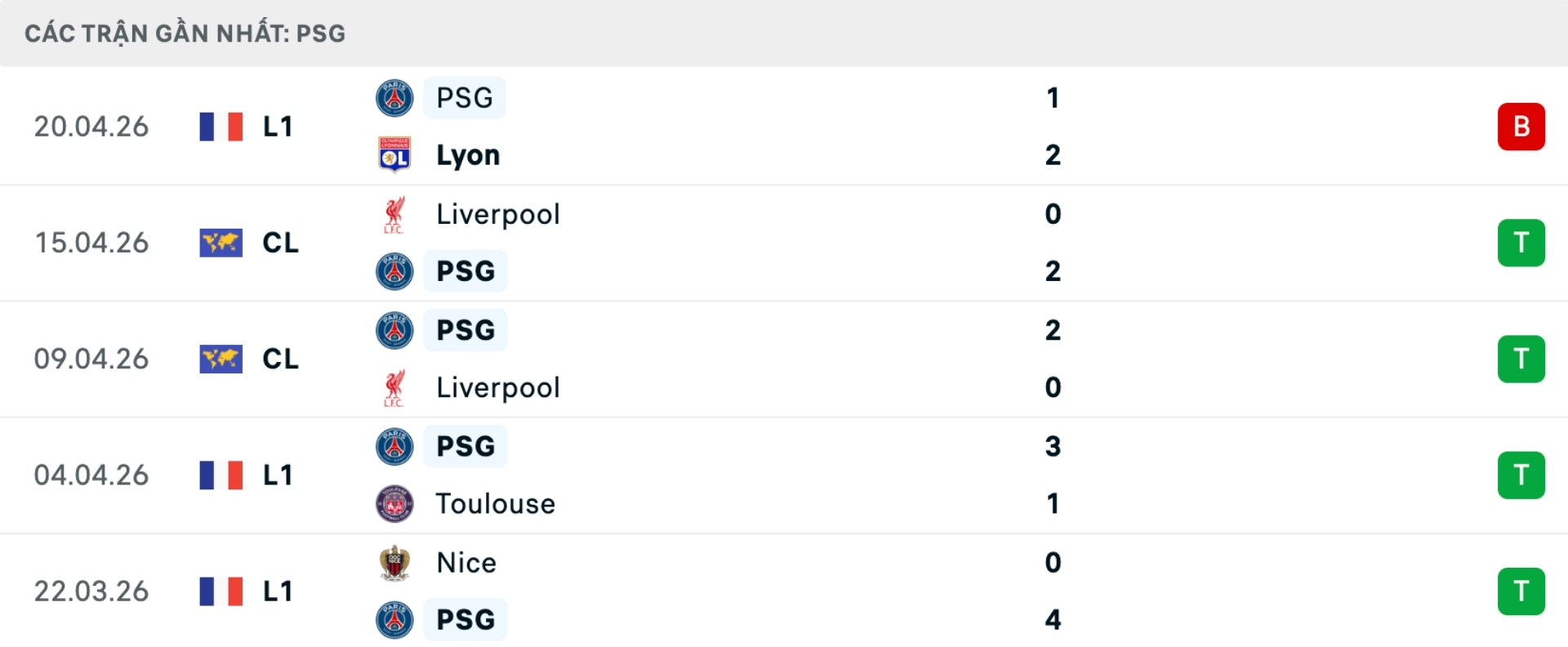This screenshot has width=1568, height=647.
Task: Click France flag icon for 20.04.26 match
Action: tap(220, 127)
